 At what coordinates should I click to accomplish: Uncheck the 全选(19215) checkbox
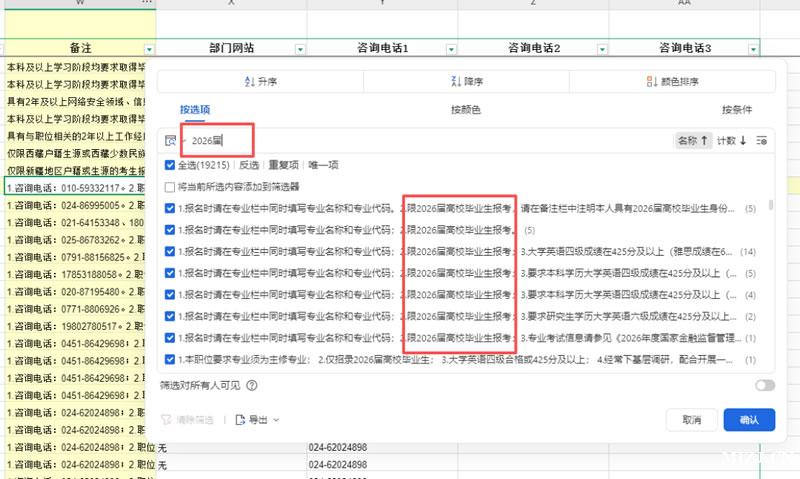(x=170, y=164)
